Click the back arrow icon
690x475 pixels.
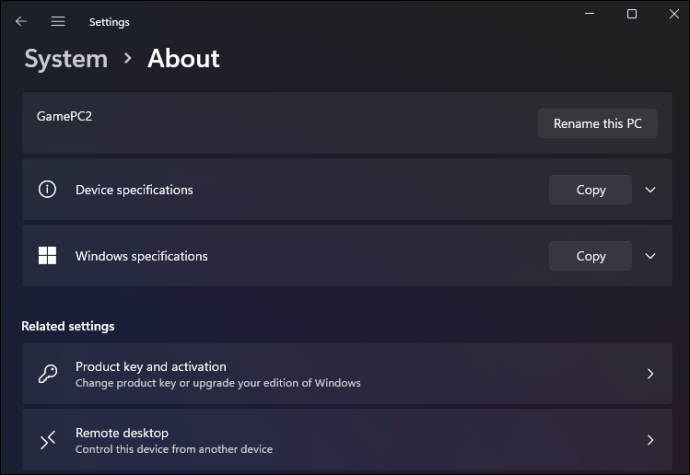[x=21, y=21]
